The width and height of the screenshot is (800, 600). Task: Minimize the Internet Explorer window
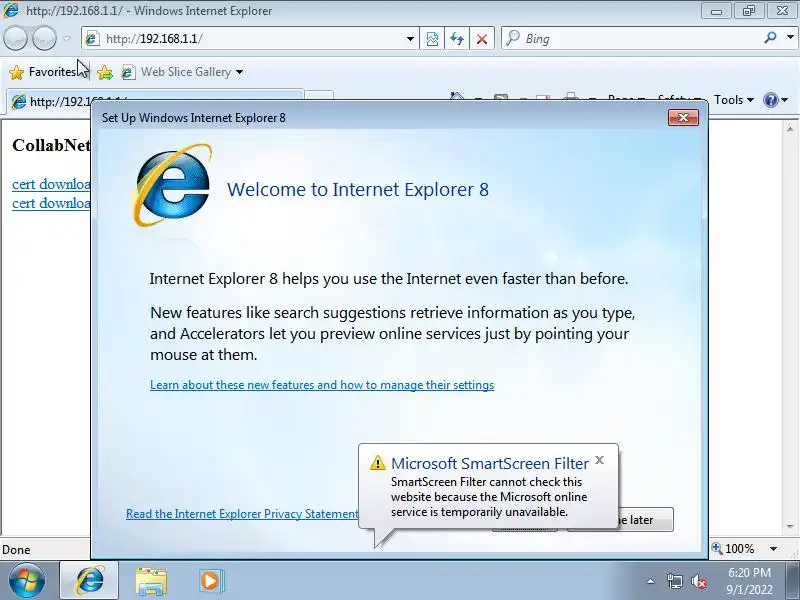[716, 11]
